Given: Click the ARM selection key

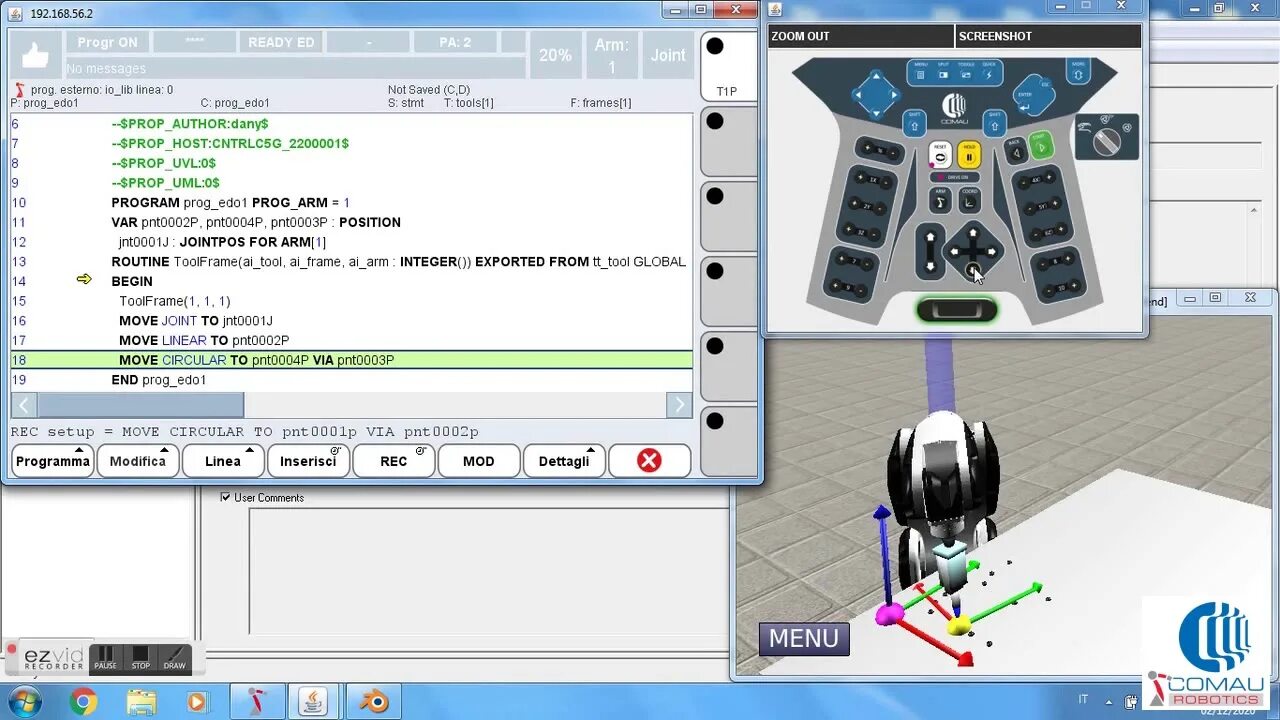Looking at the screenshot, I should pyautogui.click(x=940, y=201).
